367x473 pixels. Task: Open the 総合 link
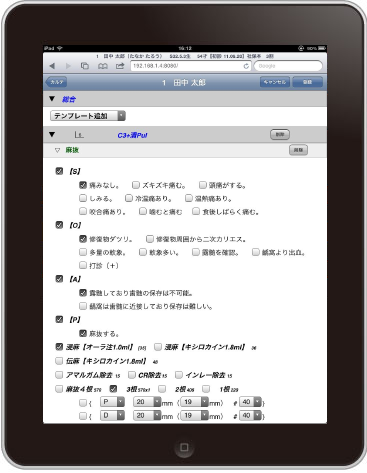69,99
